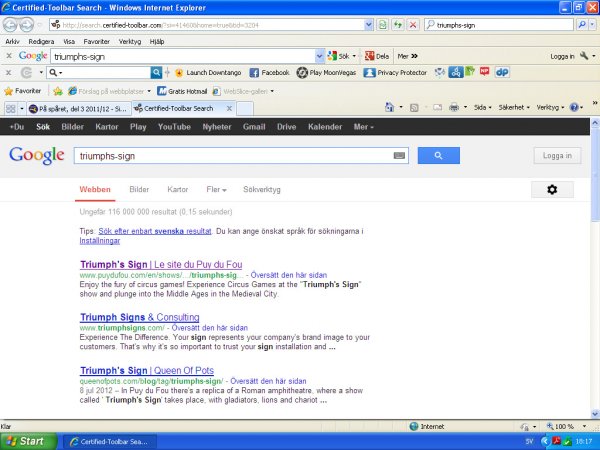The width and height of the screenshot is (600, 450).
Task: Click Sök efter enbart svenska resultat link
Action: (x=155, y=231)
